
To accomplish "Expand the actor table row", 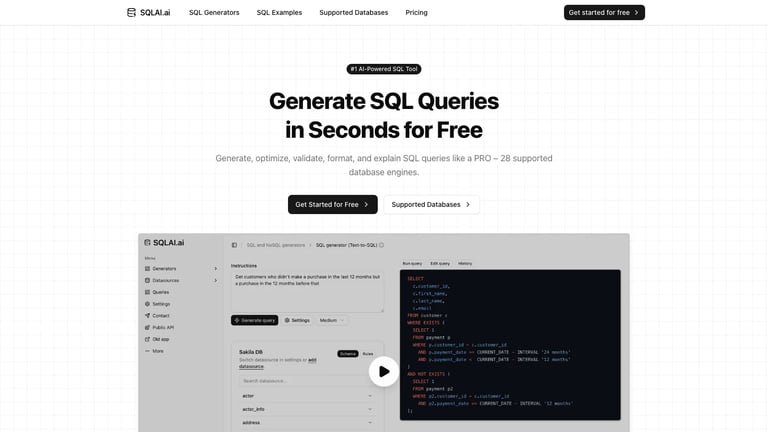I will click(307, 396).
